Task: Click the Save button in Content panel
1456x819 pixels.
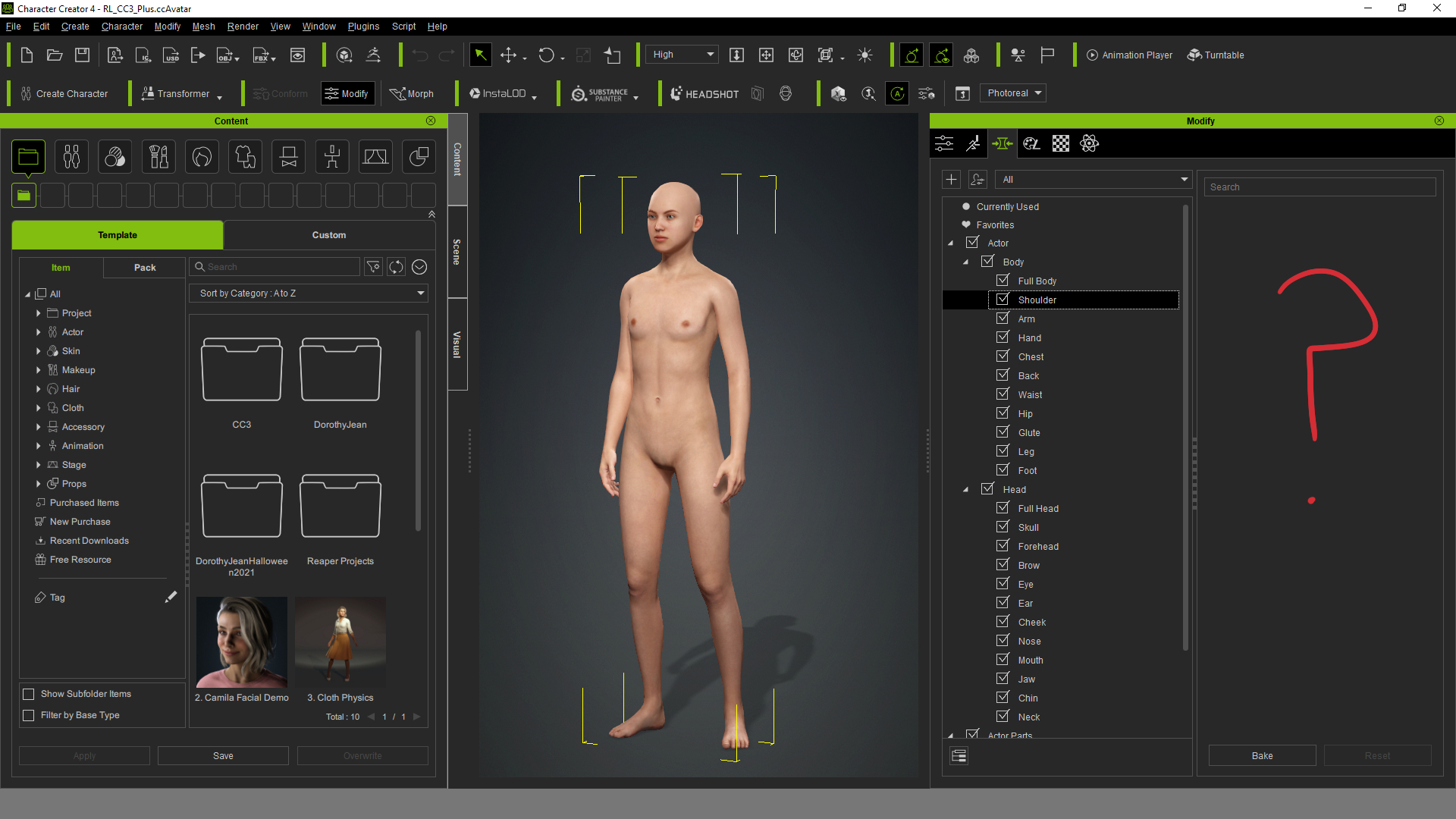Action: tap(223, 756)
